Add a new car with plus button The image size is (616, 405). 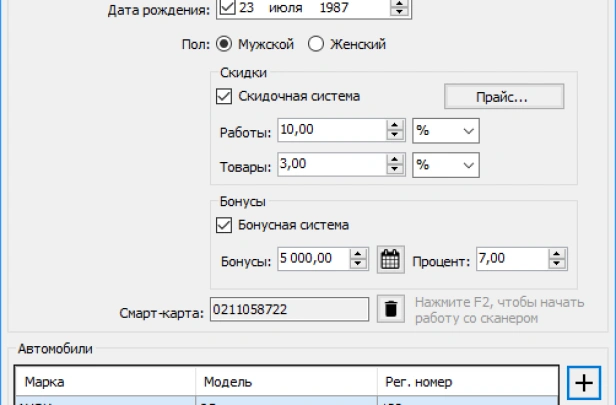(581, 381)
